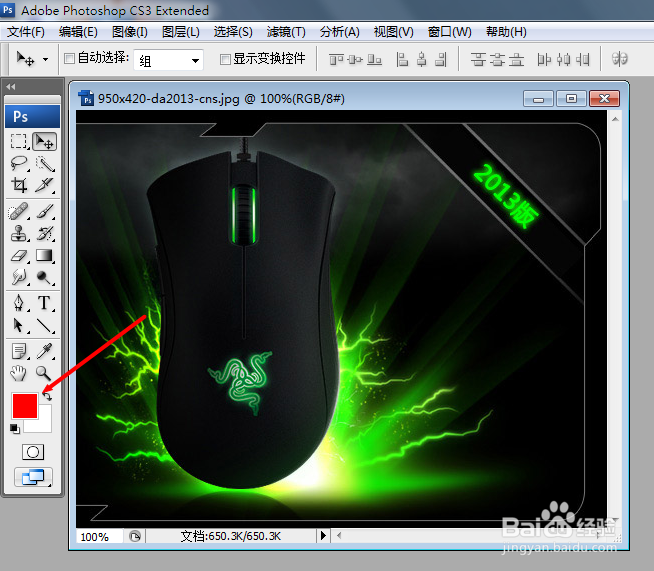
Task: Select the Notes tool
Action: 19,351
